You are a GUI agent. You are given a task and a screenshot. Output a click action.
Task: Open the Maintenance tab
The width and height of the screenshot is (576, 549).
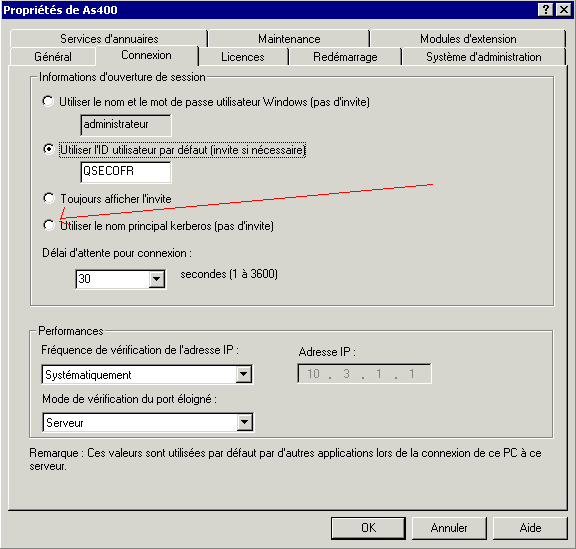pyautogui.click(x=289, y=39)
